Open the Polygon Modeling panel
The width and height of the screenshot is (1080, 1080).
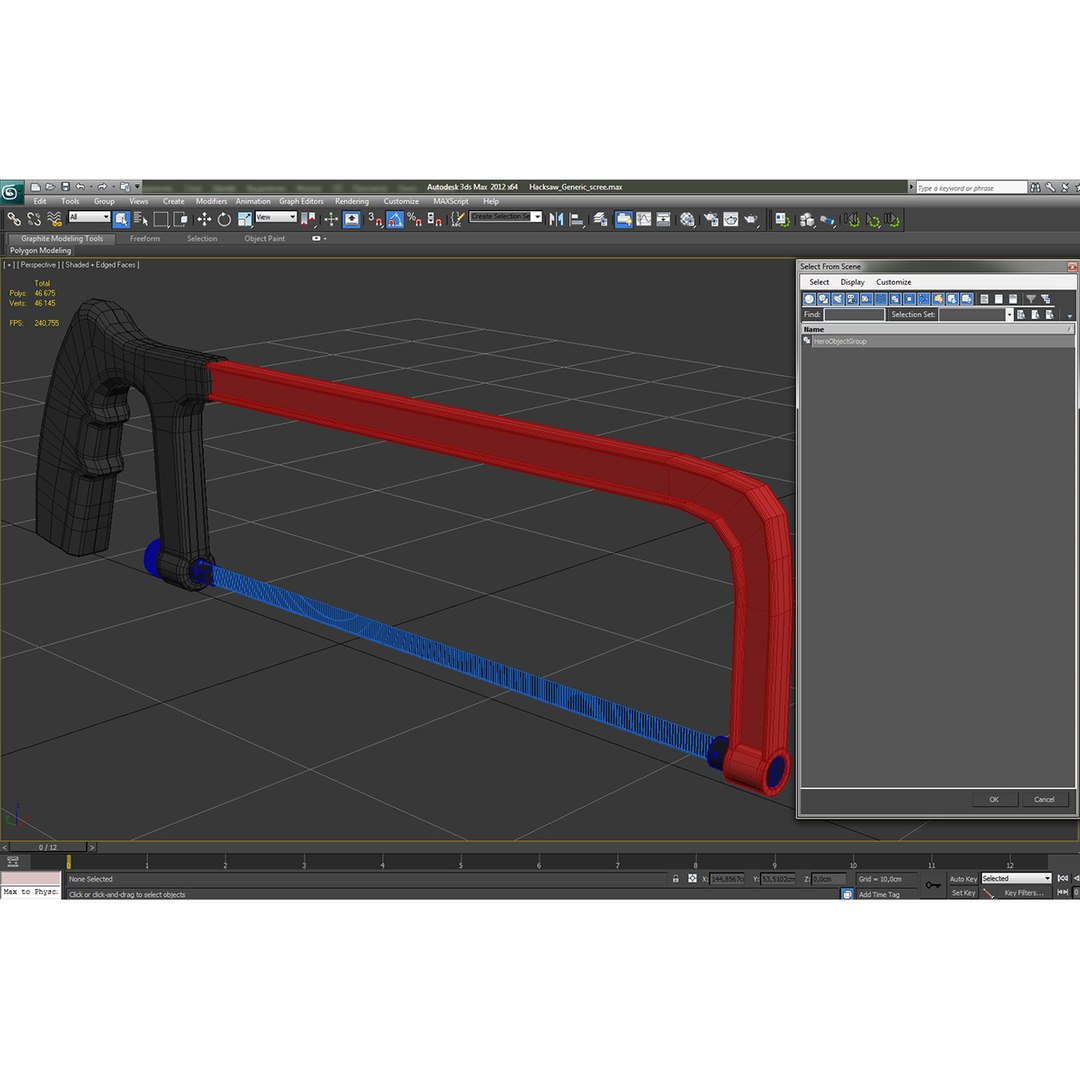tap(41, 251)
